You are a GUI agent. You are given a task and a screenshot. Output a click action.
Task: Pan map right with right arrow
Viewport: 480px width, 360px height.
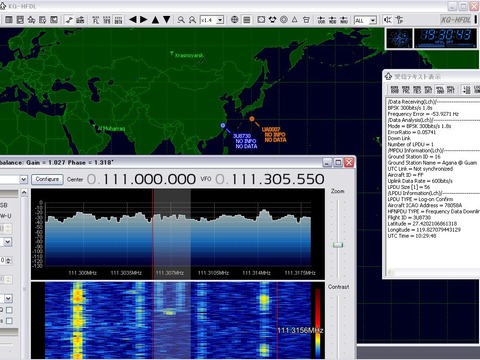144,20
